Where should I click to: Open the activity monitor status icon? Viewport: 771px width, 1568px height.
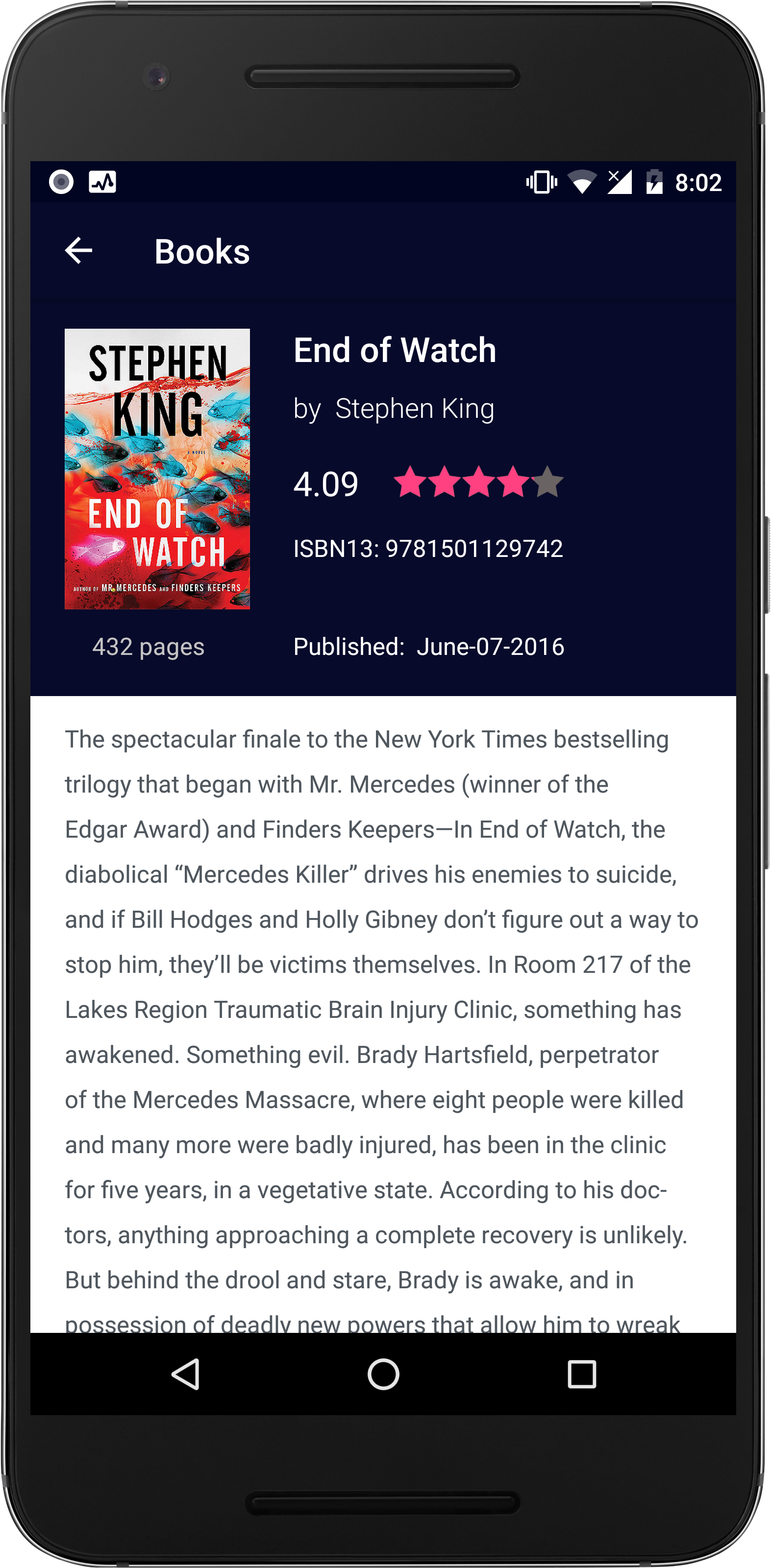(102, 181)
